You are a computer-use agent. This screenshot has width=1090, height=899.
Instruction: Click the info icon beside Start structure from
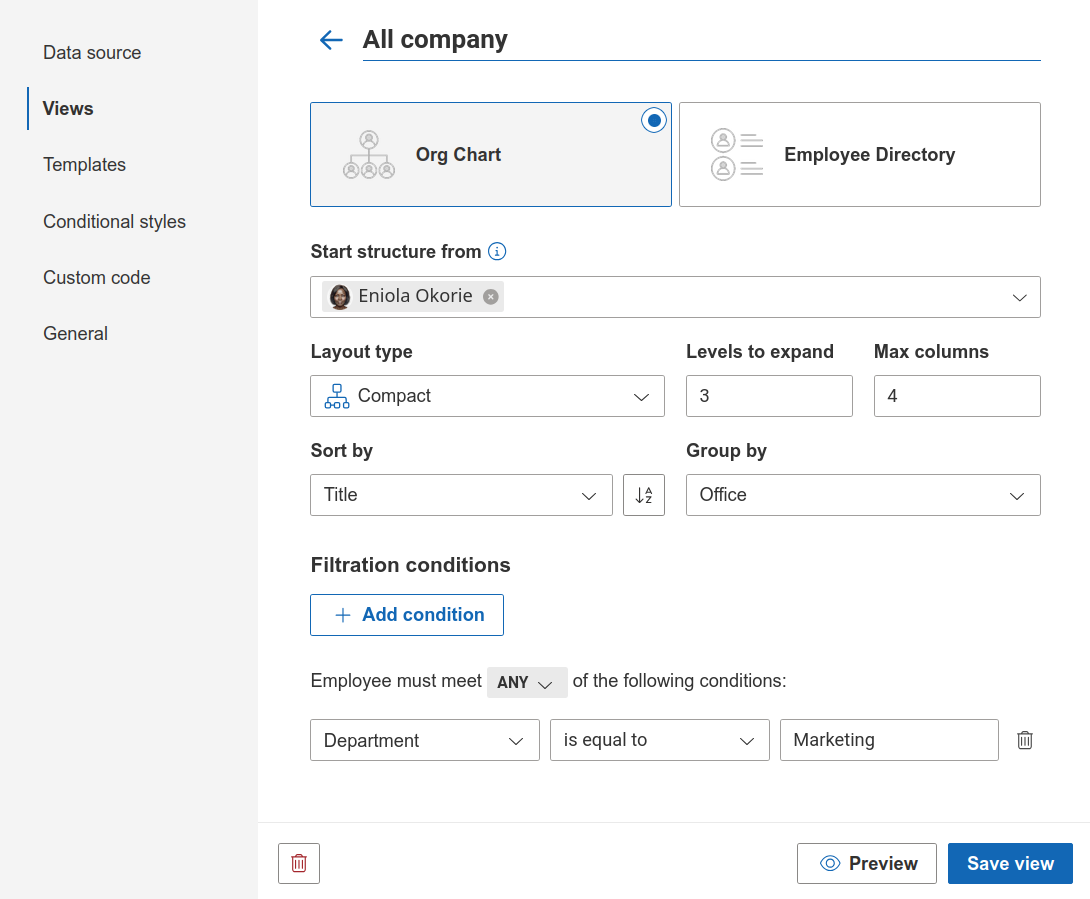[x=497, y=251]
